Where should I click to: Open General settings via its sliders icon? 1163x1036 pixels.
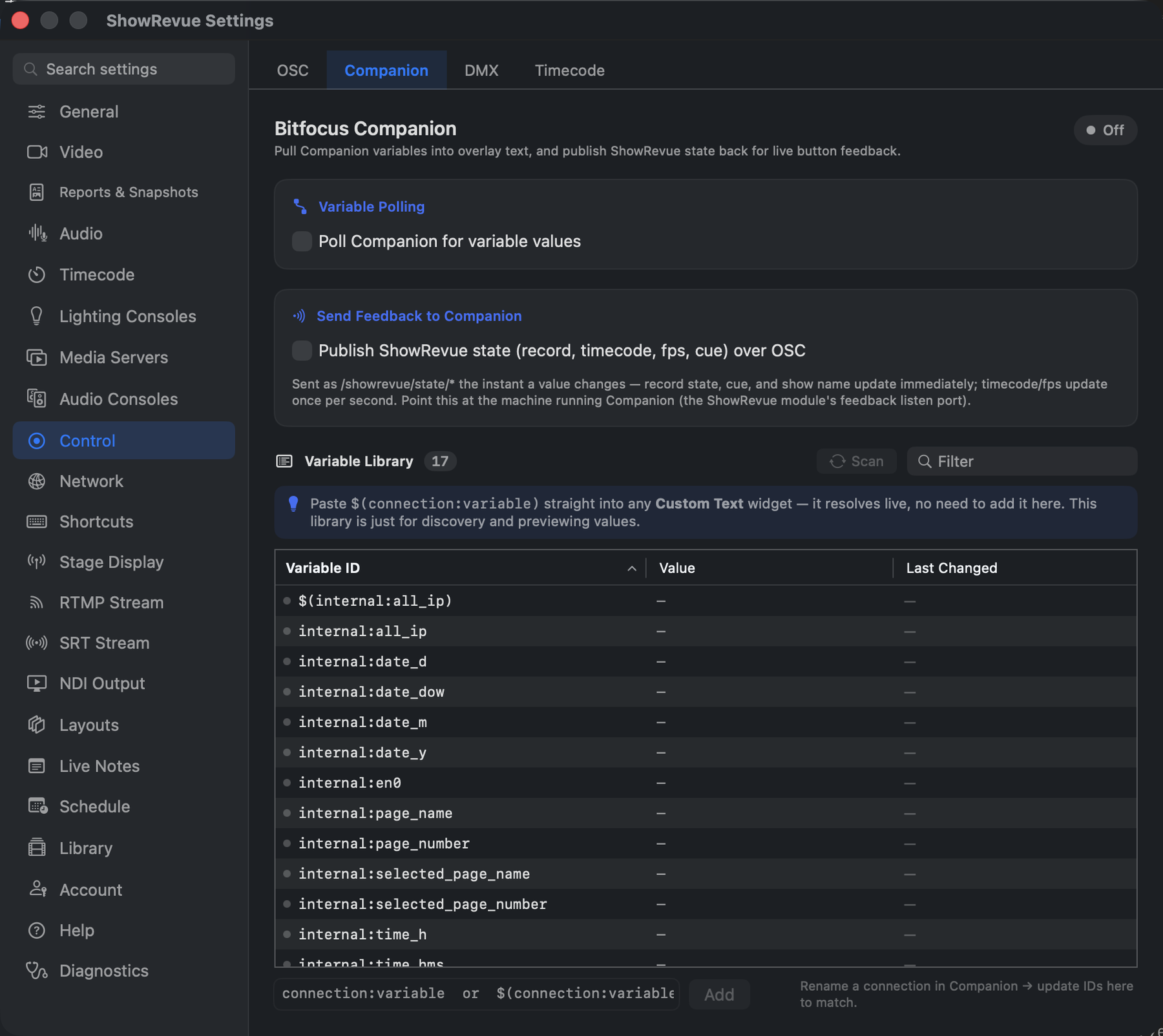coord(37,112)
